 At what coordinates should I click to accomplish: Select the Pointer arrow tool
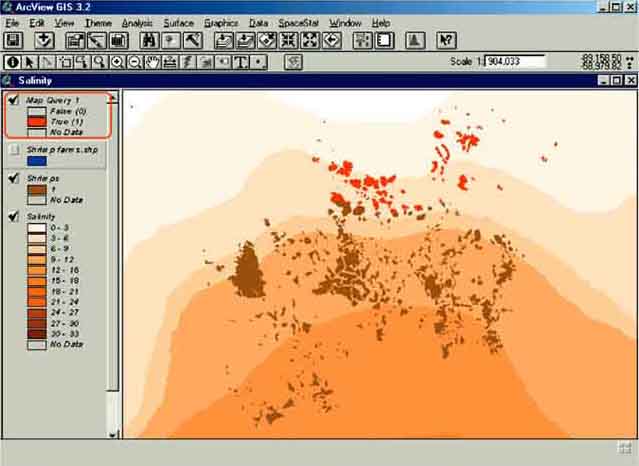click(x=30, y=62)
